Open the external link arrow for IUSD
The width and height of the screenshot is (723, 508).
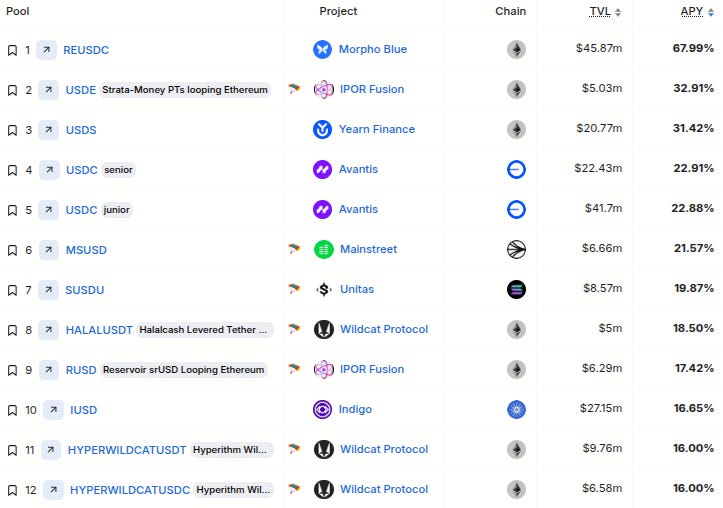(53, 410)
